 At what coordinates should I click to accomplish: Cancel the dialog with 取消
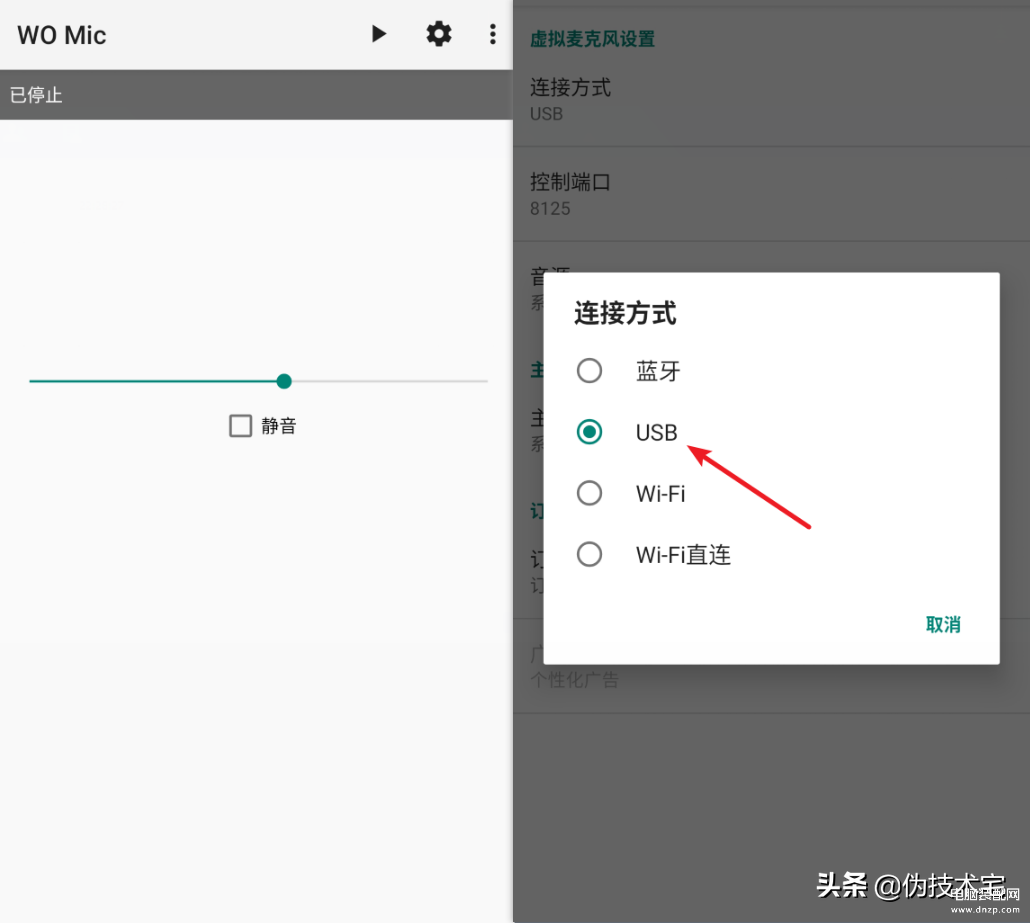pos(943,624)
